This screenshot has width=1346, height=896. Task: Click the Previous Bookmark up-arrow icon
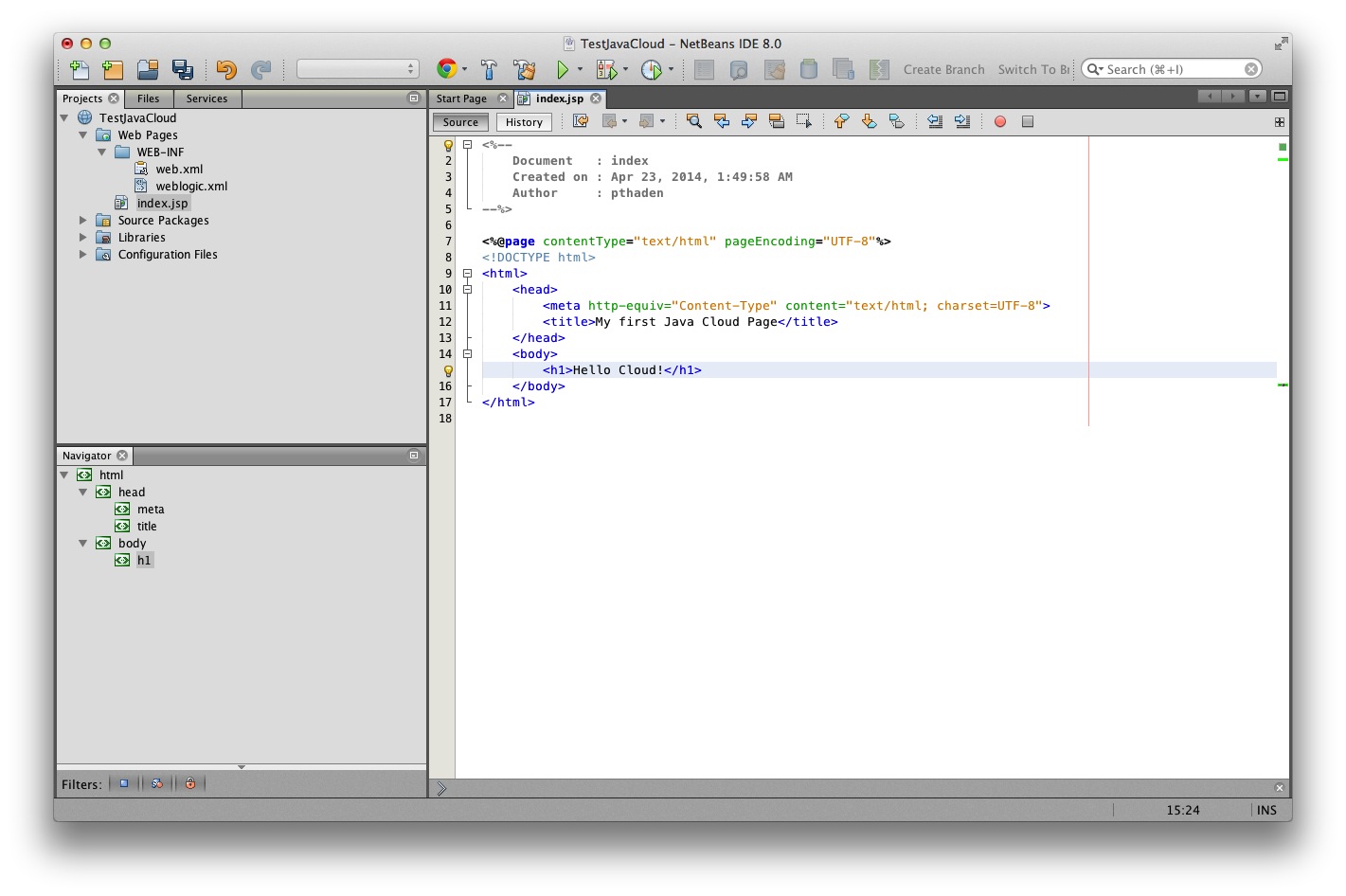coord(841,121)
